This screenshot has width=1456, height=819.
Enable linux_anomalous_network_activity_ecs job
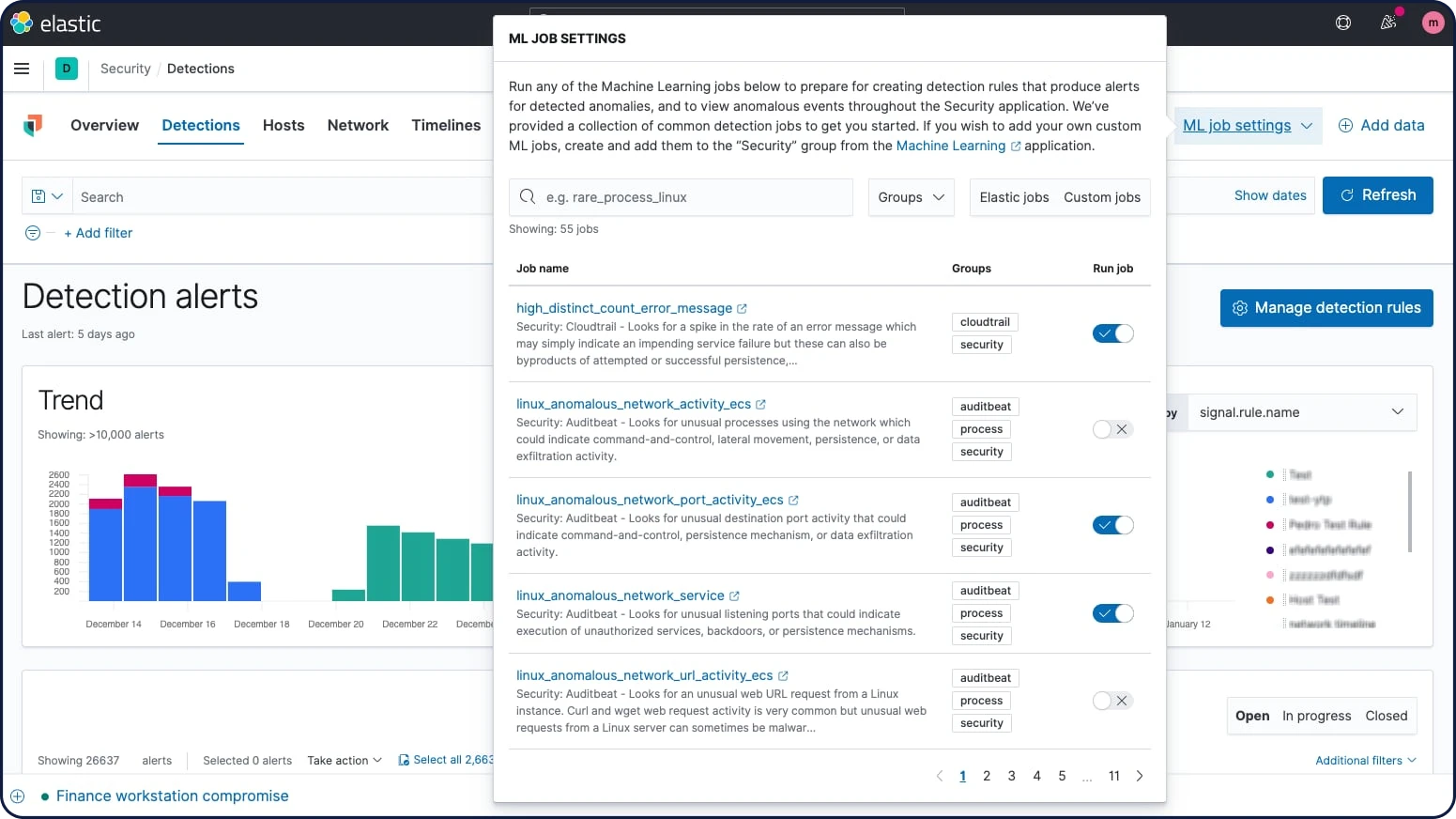click(x=1113, y=429)
